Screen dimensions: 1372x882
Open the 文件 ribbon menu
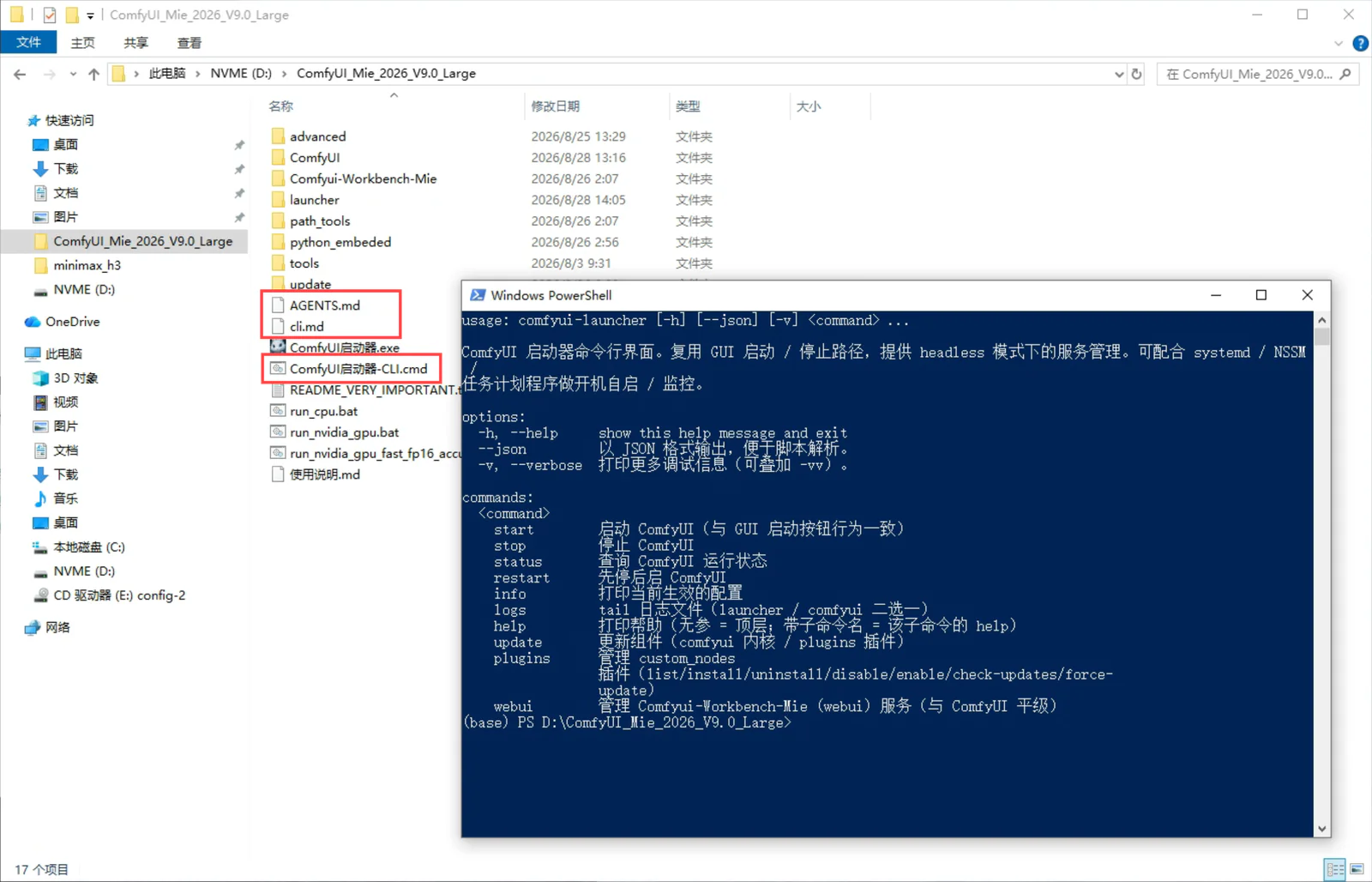pyautogui.click(x=28, y=42)
